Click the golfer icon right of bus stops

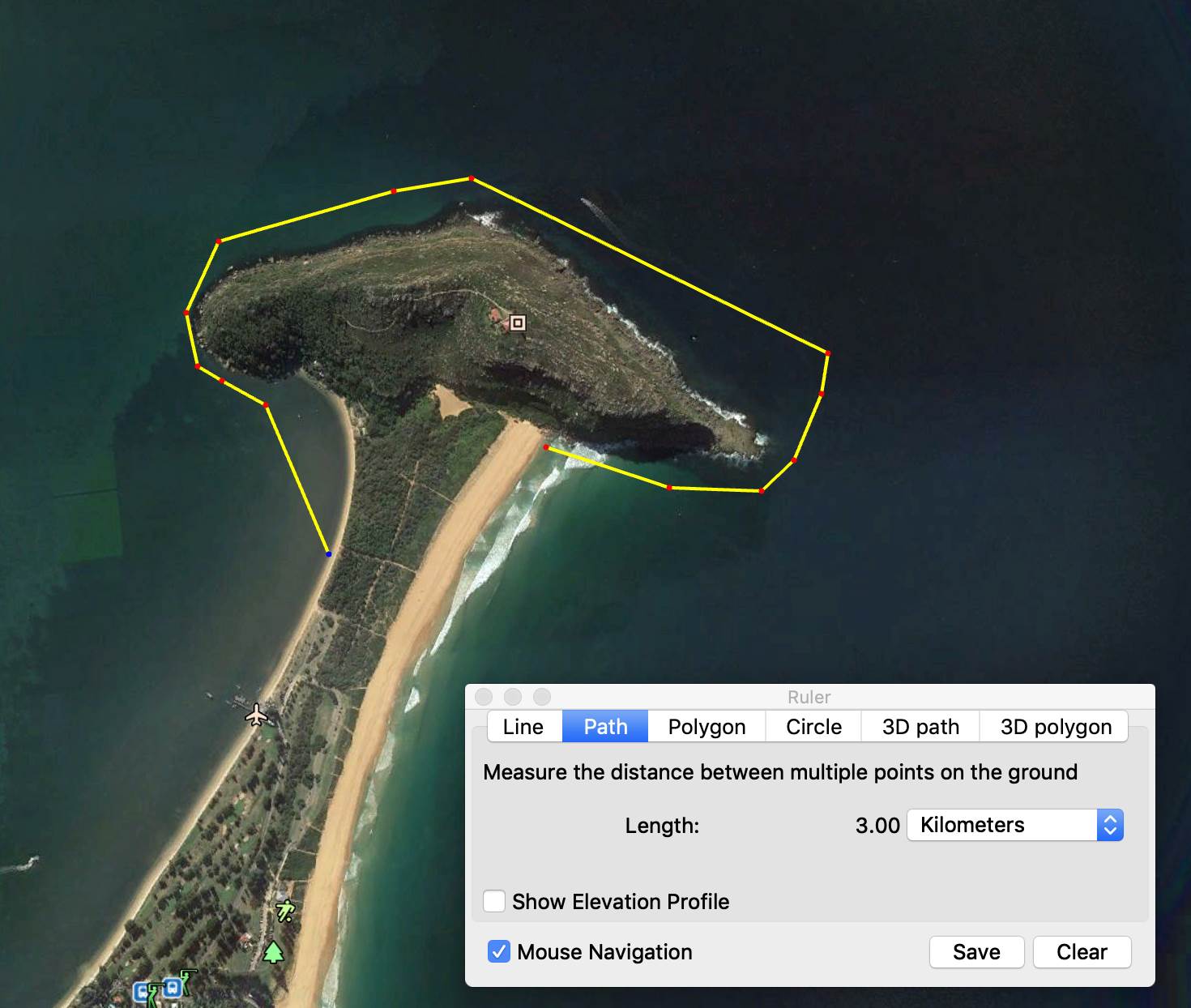[x=188, y=979]
